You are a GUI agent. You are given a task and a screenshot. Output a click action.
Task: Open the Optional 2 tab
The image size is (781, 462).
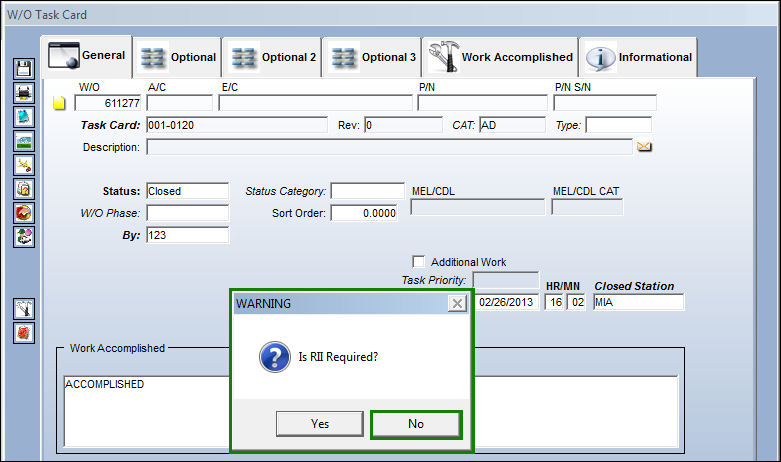pos(271,57)
